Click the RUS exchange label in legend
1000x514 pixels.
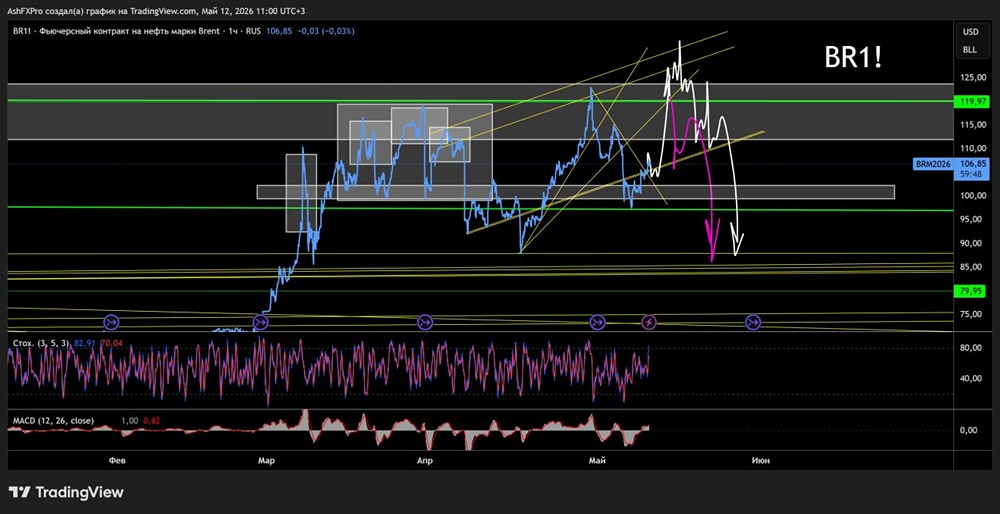[x=253, y=31]
